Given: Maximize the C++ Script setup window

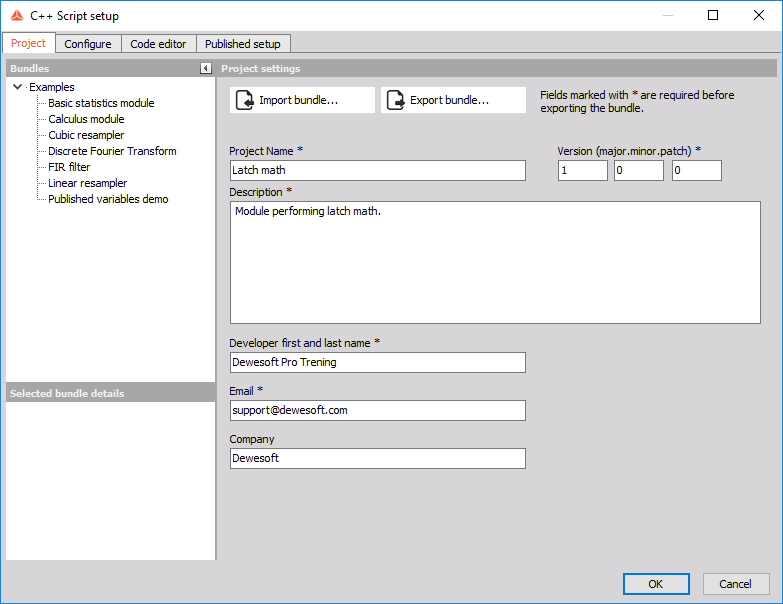Looking at the screenshot, I should click(x=713, y=15).
